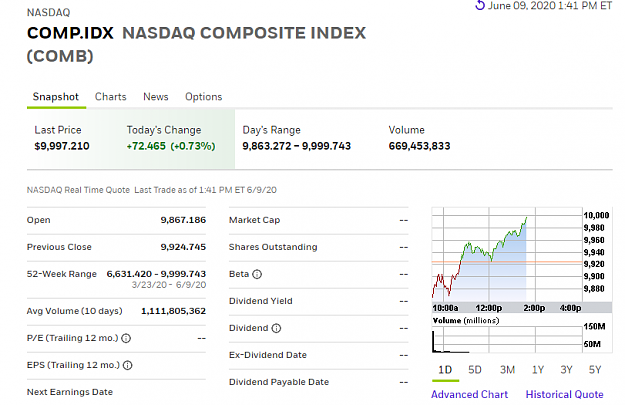Go to the Options tab
Image resolution: width=625 pixels, height=405 pixels.
[x=204, y=97]
